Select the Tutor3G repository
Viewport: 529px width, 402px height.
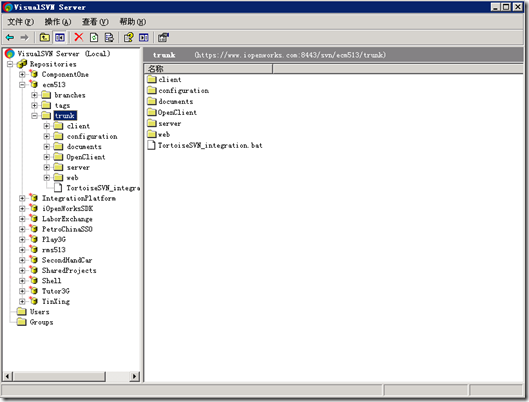tap(56, 291)
